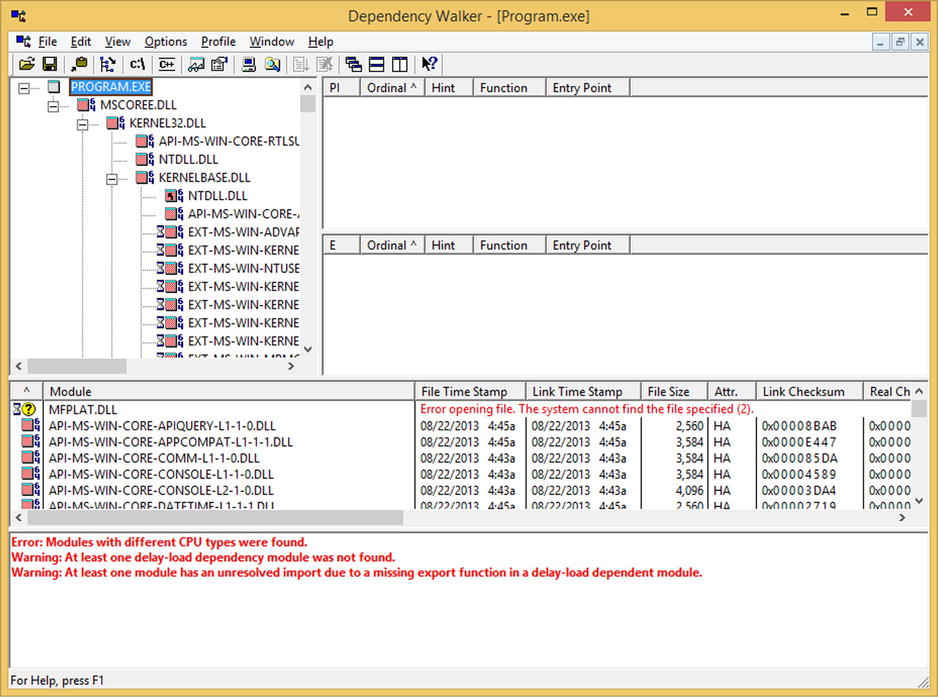This screenshot has height=698, width=938.
Task: Click the Start Profiling toolbar icon
Action: [301, 64]
